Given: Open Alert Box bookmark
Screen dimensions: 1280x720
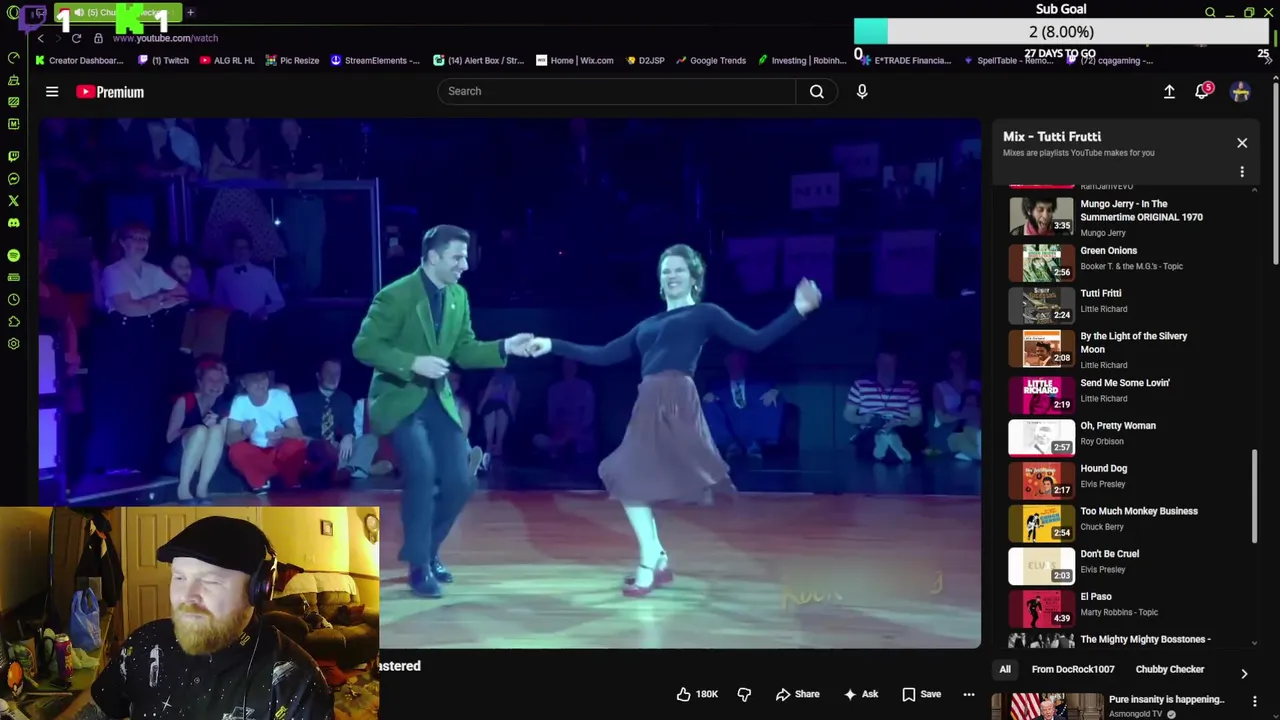Looking at the screenshot, I should (x=478, y=60).
